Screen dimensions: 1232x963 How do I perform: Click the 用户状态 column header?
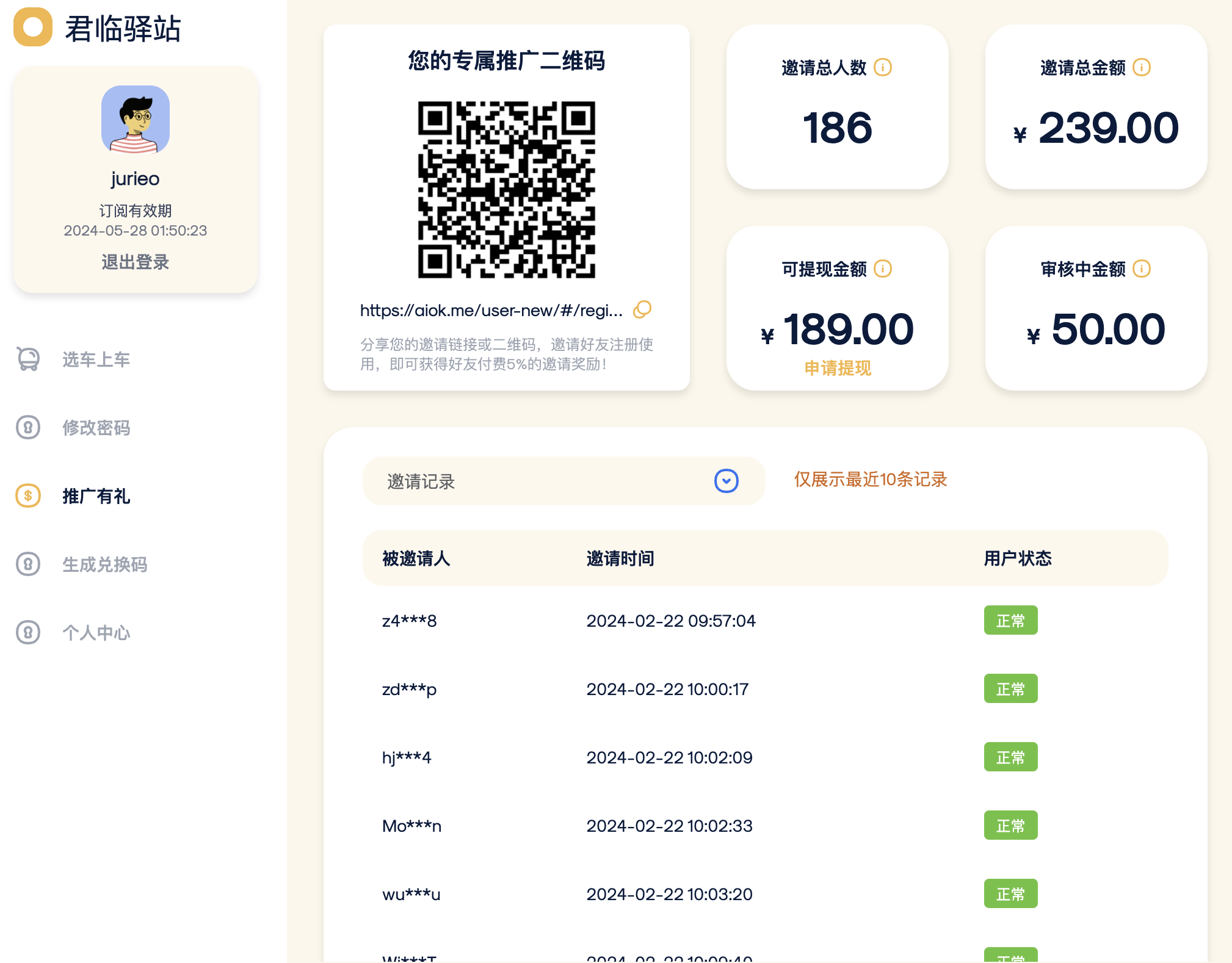point(1017,558)
